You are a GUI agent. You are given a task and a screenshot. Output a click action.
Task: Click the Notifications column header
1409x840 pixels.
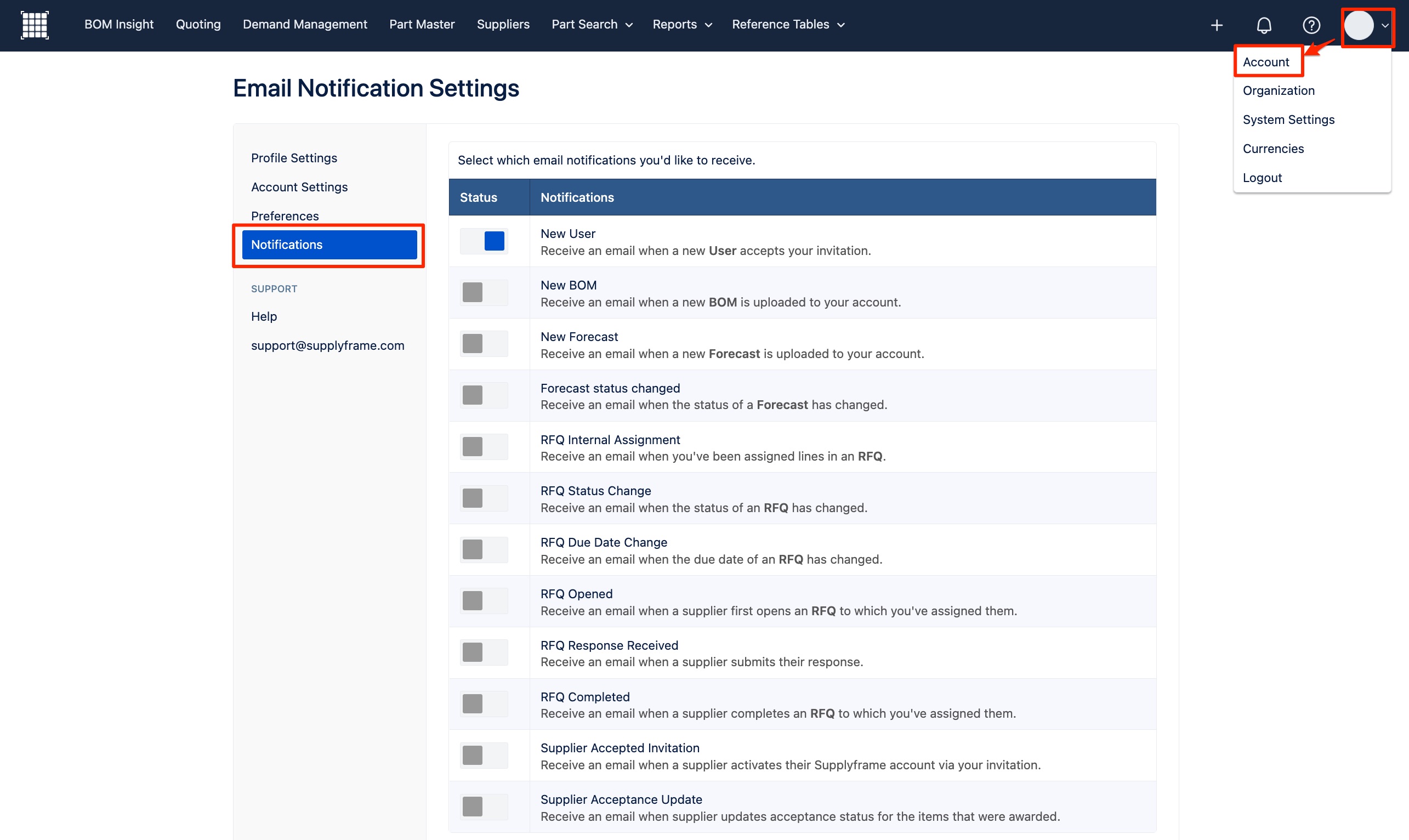pyautogui.click(x=577, y=197)
